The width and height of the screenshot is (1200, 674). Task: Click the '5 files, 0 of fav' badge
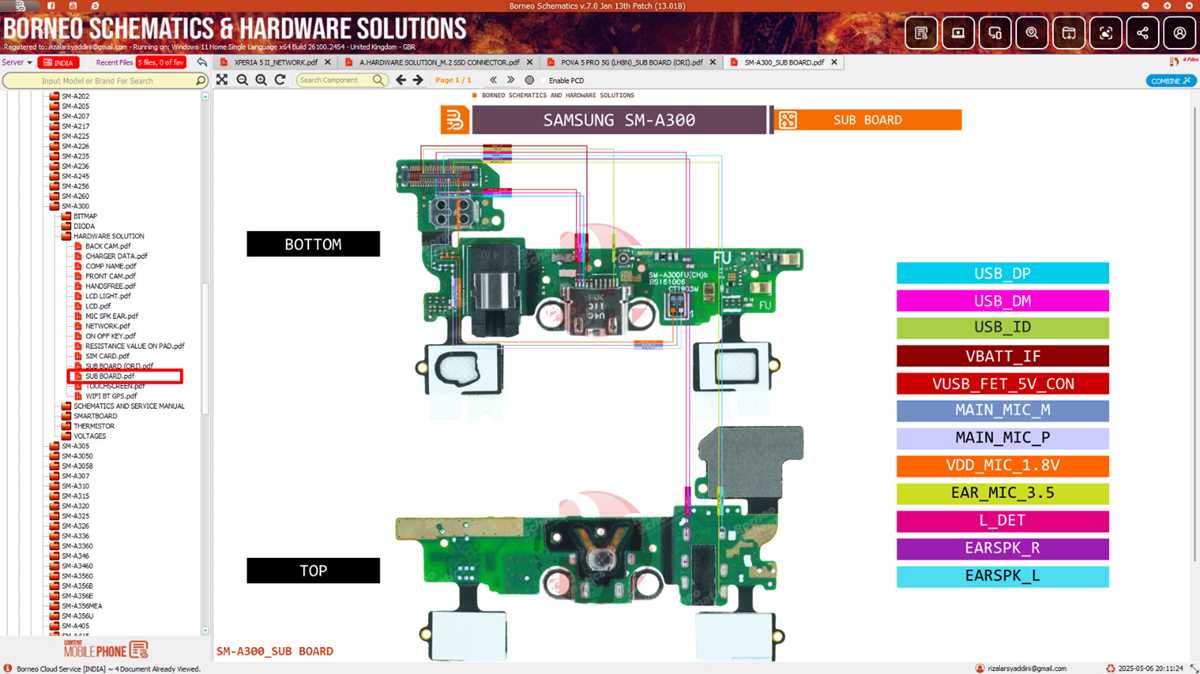pos(160,62)
